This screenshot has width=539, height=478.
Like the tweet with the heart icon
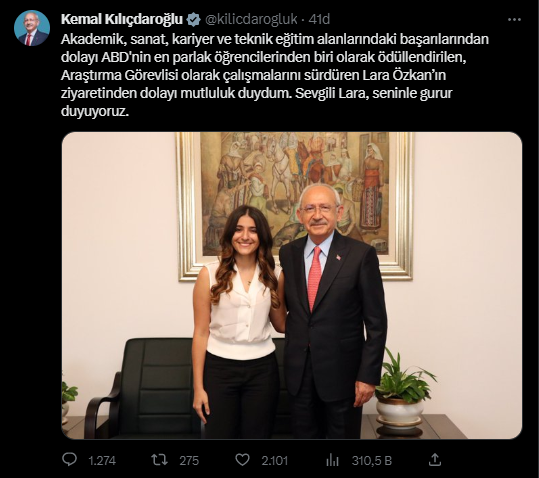[x=242, y=459]
